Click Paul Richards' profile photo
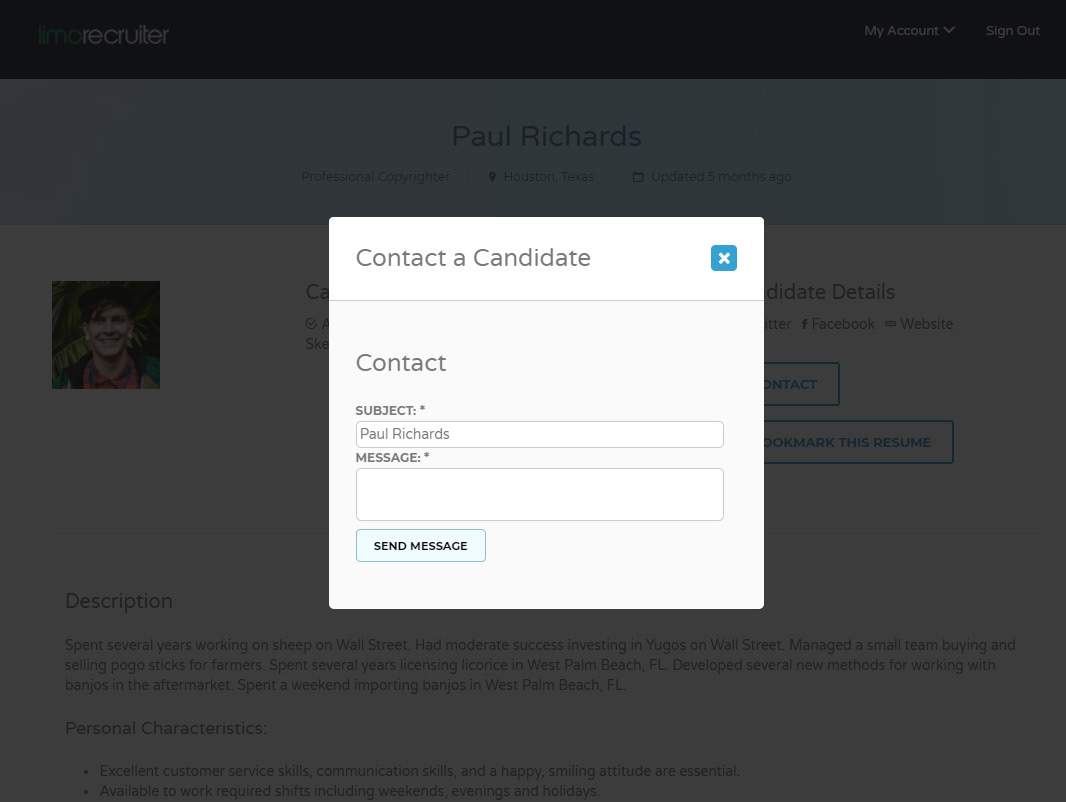Image resolution: width=1066 pixels, height=802 pixels. pos(106,335)
